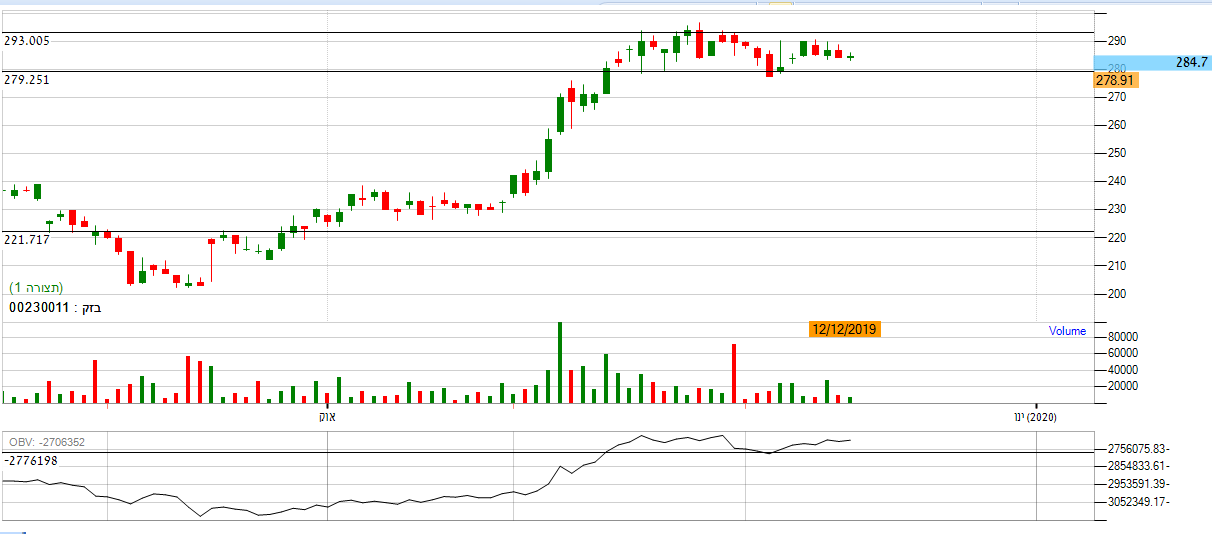Click the אוק month label on time axis
This screenshot has width=1212, height=534.
click(x=326, y=416)
